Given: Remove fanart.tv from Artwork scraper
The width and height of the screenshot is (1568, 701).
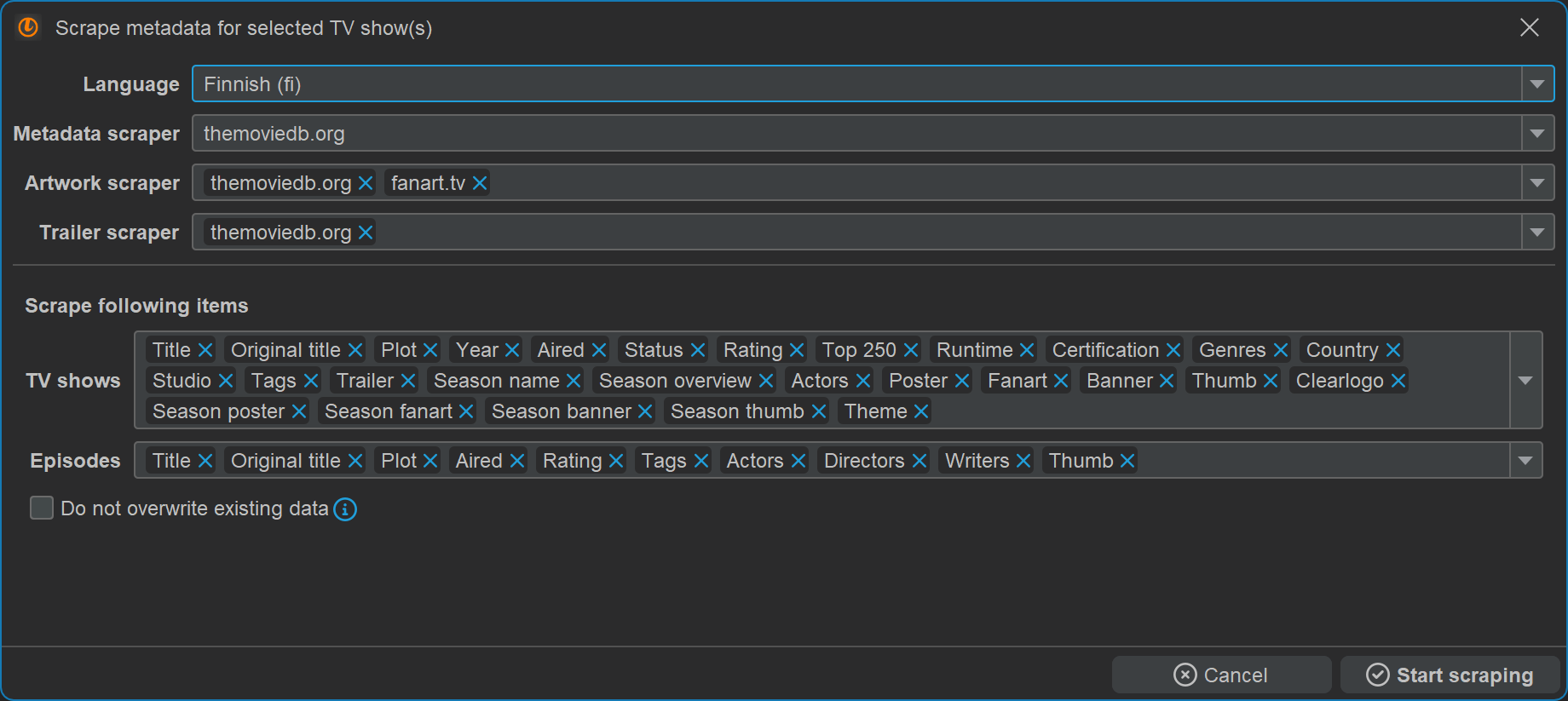Looking at the screenshot, I should tap(480, 183).
